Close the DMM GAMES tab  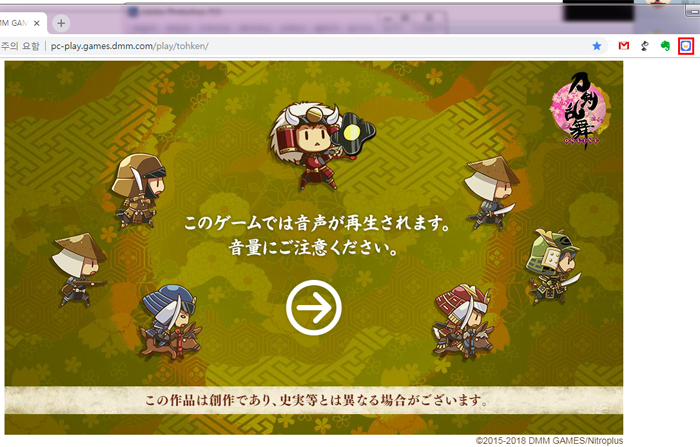click(x=37, y=23)
